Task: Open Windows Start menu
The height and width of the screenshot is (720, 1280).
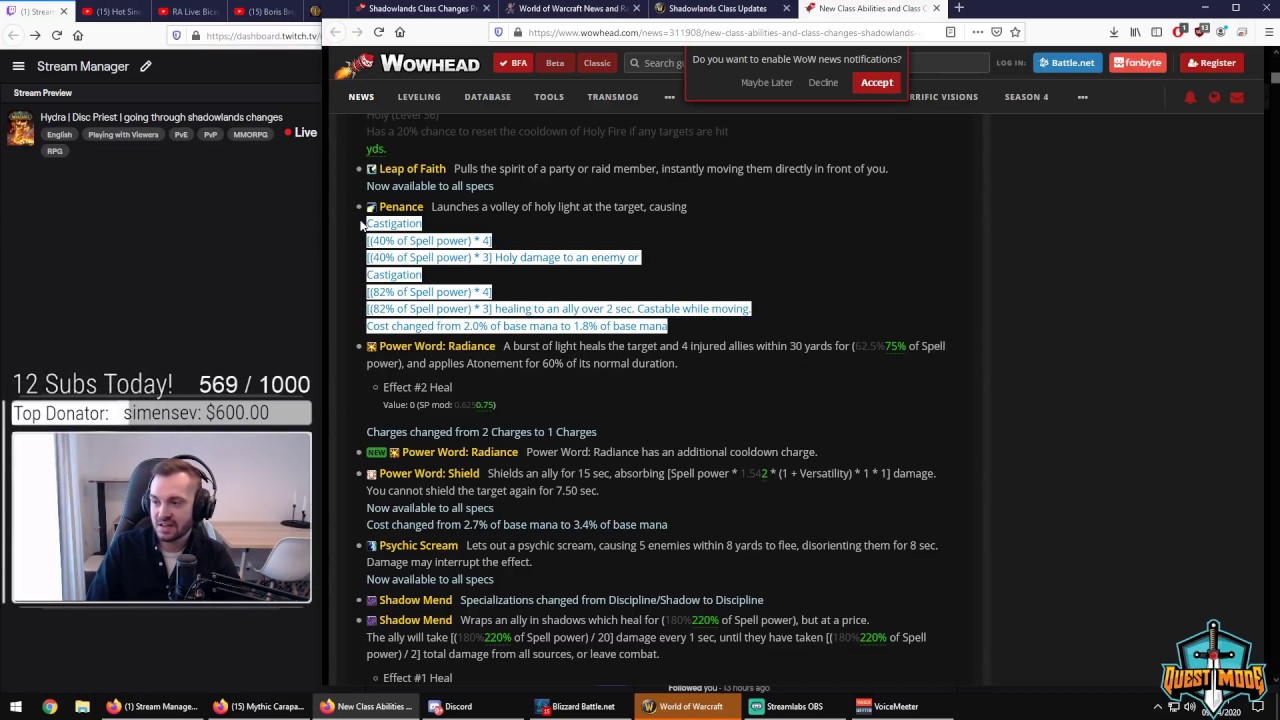Action: (16, 706)
